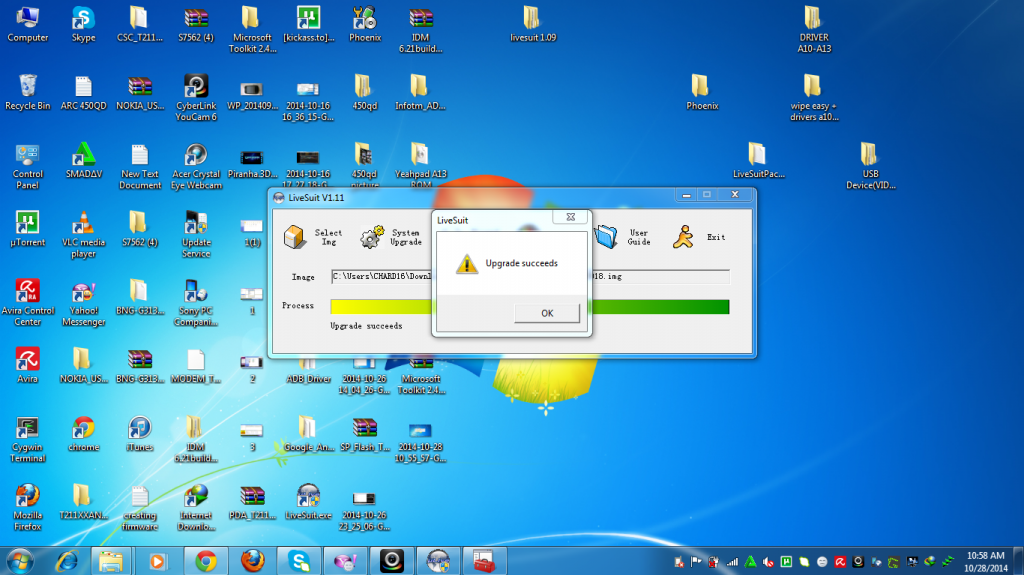Launch iTunes desktop shortcut
This screenshot has width=1024, height=575.
click(x=139, y=434)
